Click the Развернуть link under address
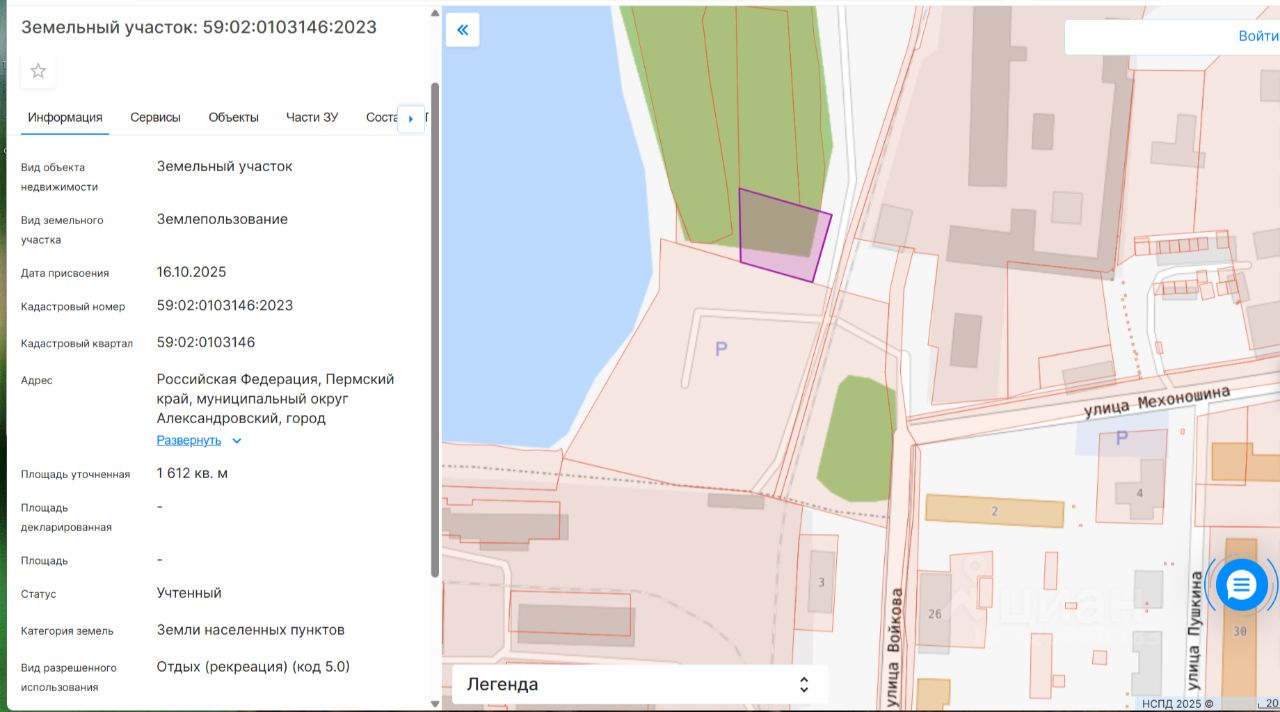This screenshot has width=1280, height=712. [x=188, y=441]
